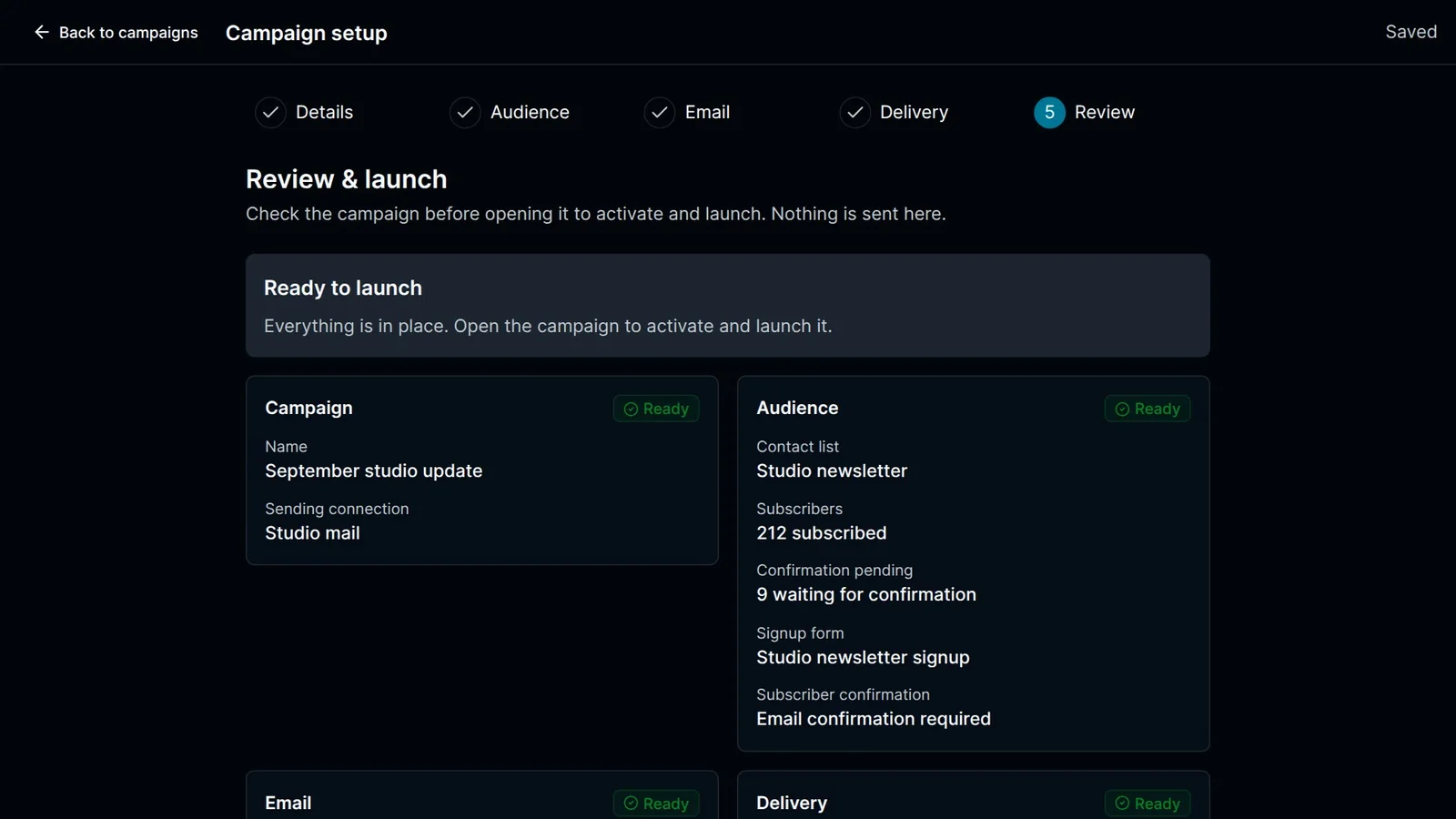Click the Studio mail sending connection value

click(x=312, y=533)
